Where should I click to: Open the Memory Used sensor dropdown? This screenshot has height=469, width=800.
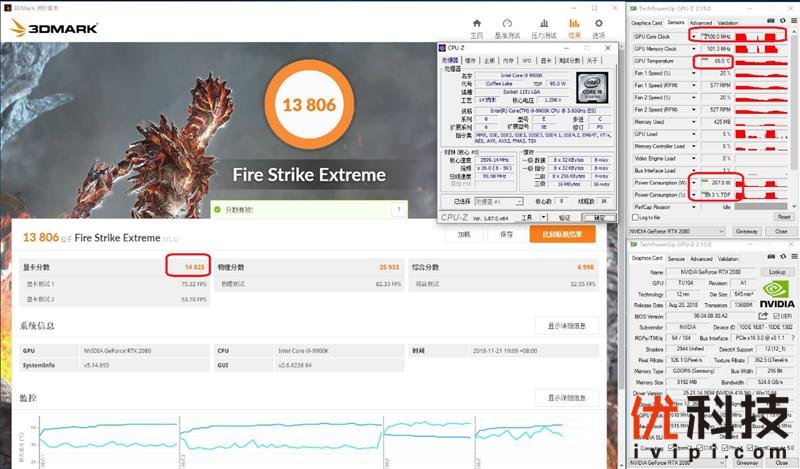tap(694, 122)
